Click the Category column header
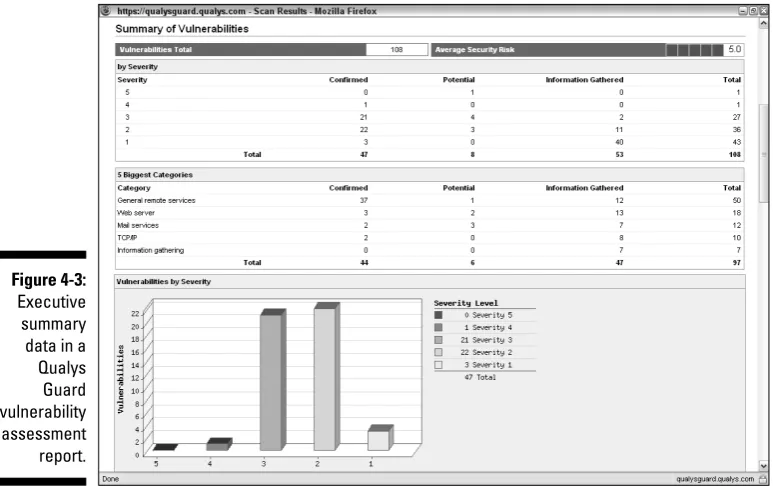The image size is (773, 486). (134, 188)
